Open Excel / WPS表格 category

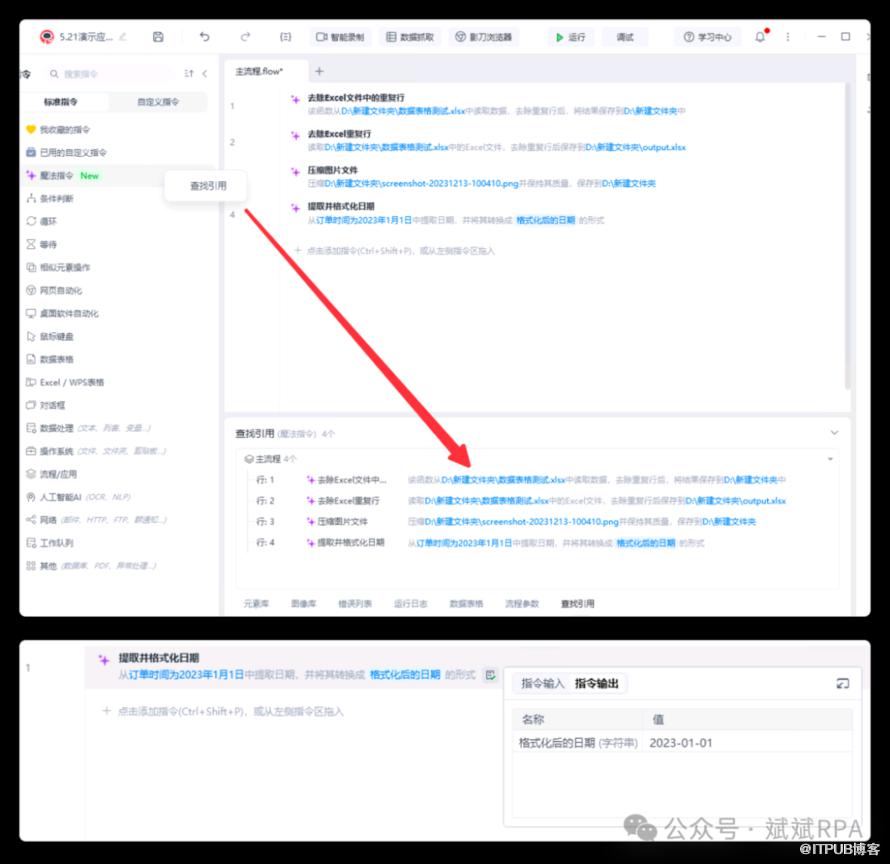tap(65, 382)
